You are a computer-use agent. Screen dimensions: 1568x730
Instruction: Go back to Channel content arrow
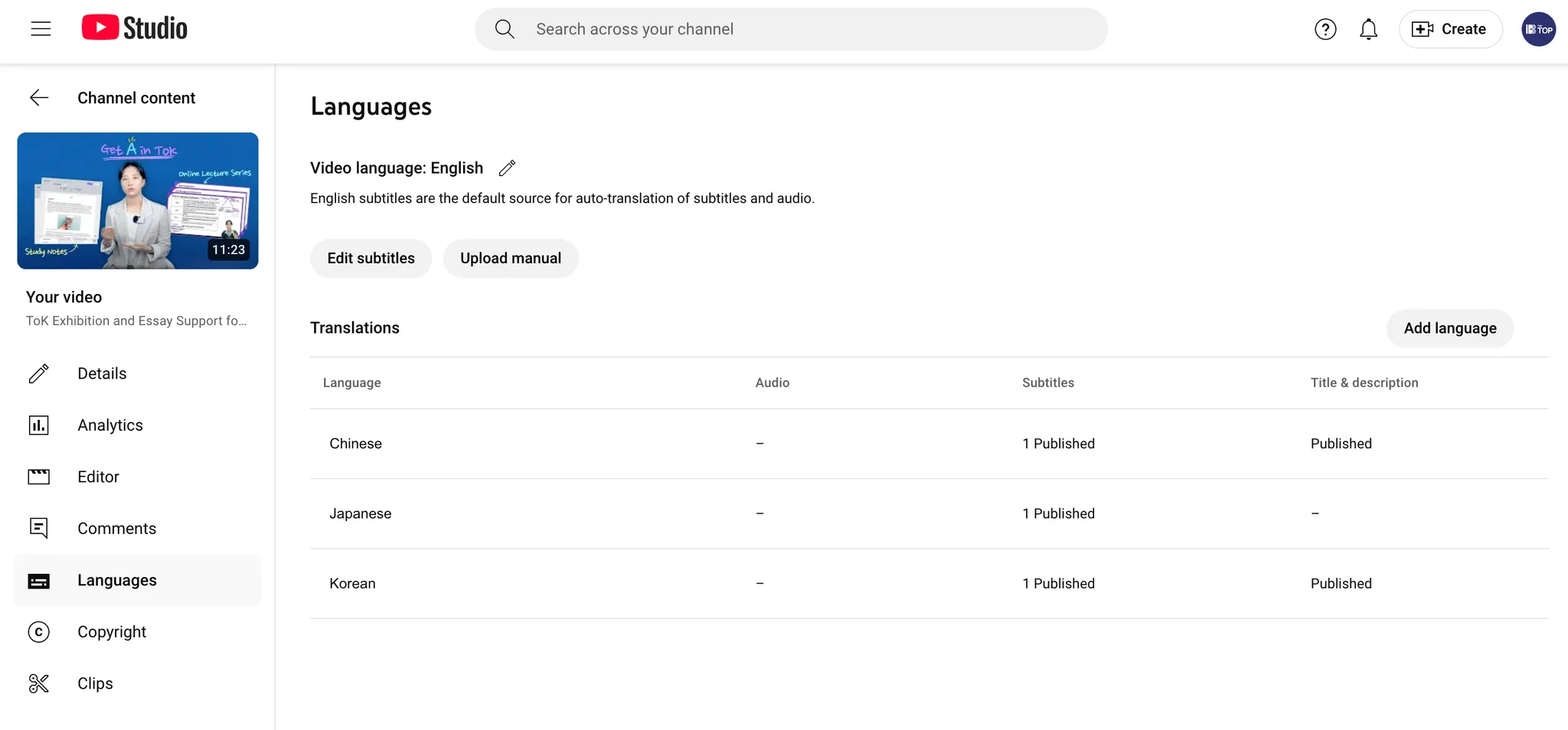click(x=39, y=98)
